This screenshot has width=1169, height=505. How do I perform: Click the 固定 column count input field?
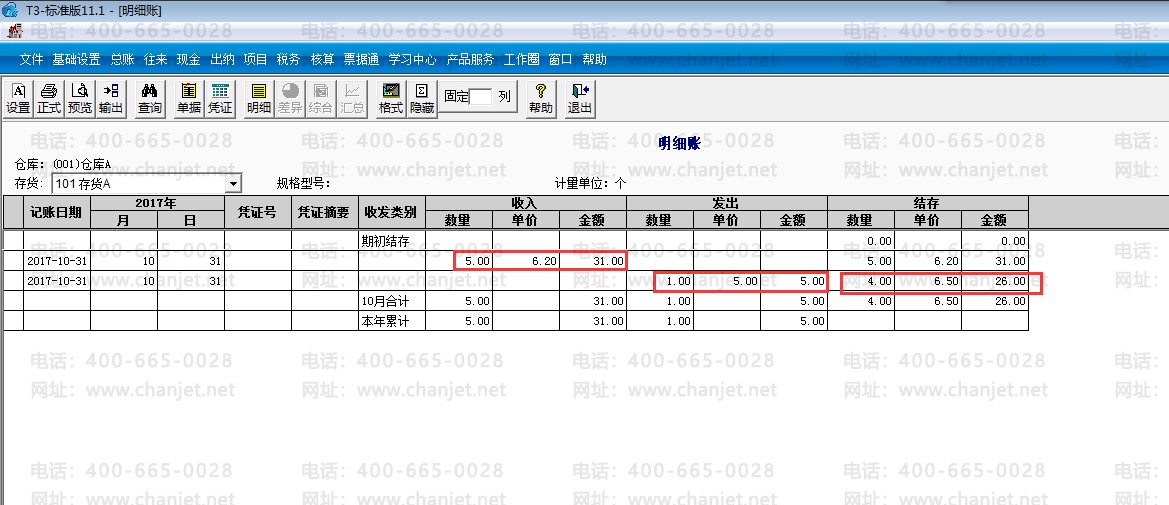[480, 96]
